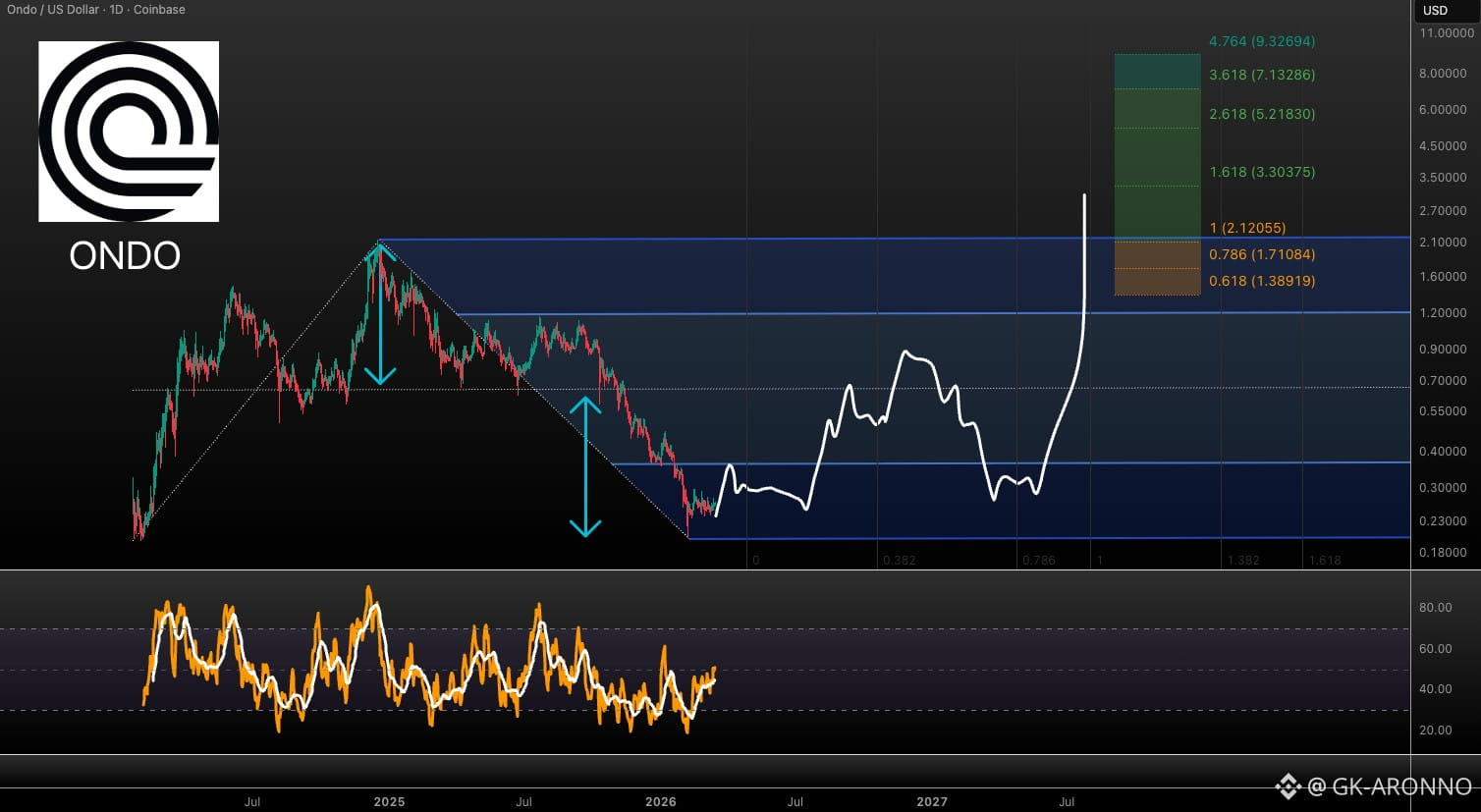Click the 3.50000 price axis label
The width and height of the screenshot is (1481, 812).
coord(1443,178)
